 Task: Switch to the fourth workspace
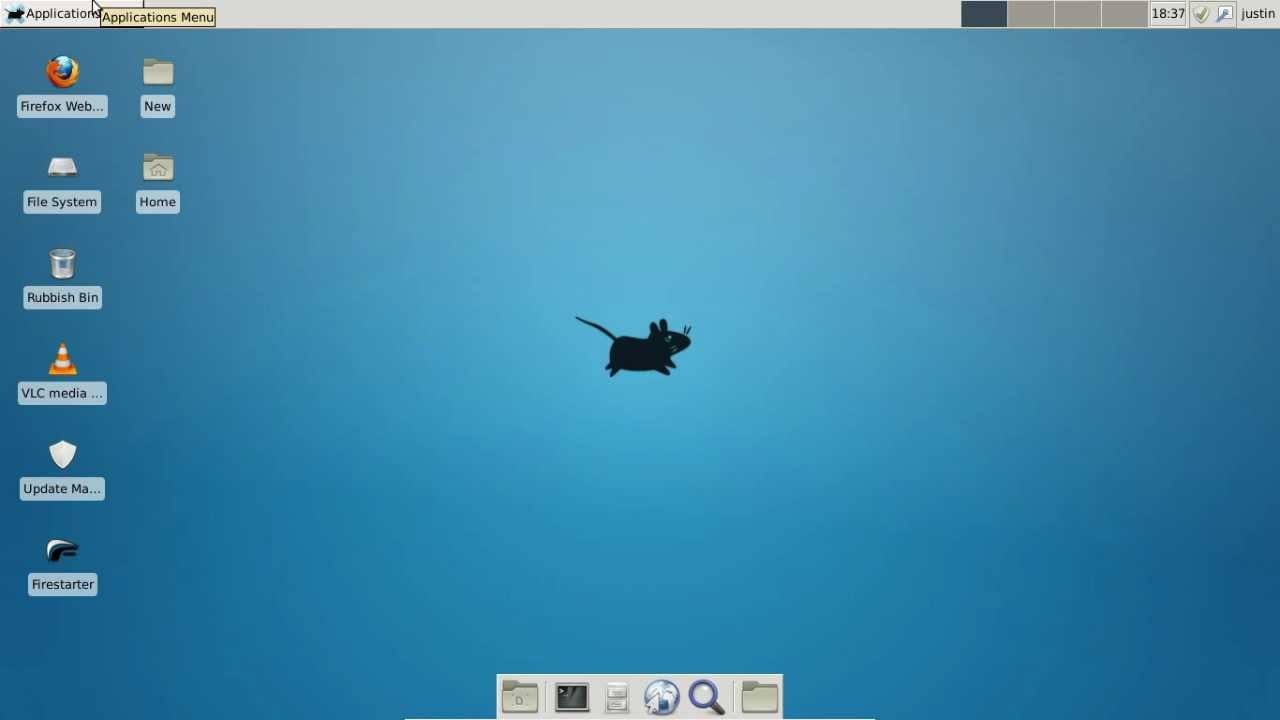1124,14
